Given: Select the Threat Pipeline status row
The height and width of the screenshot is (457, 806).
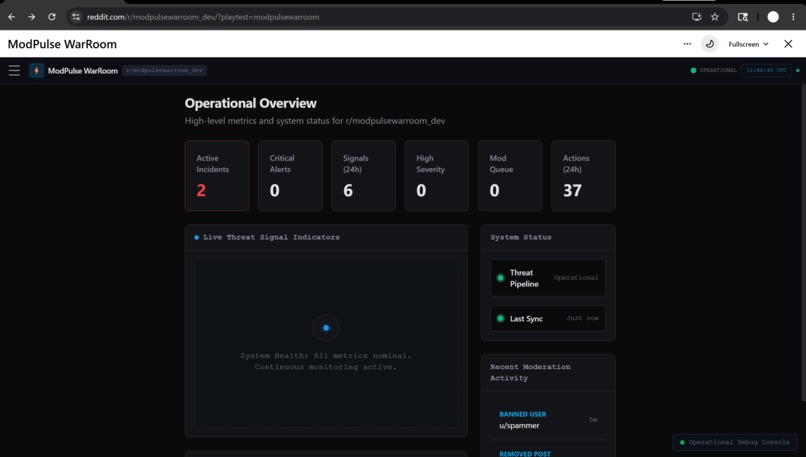Looking at the screenshot, I should click(548, 278).
